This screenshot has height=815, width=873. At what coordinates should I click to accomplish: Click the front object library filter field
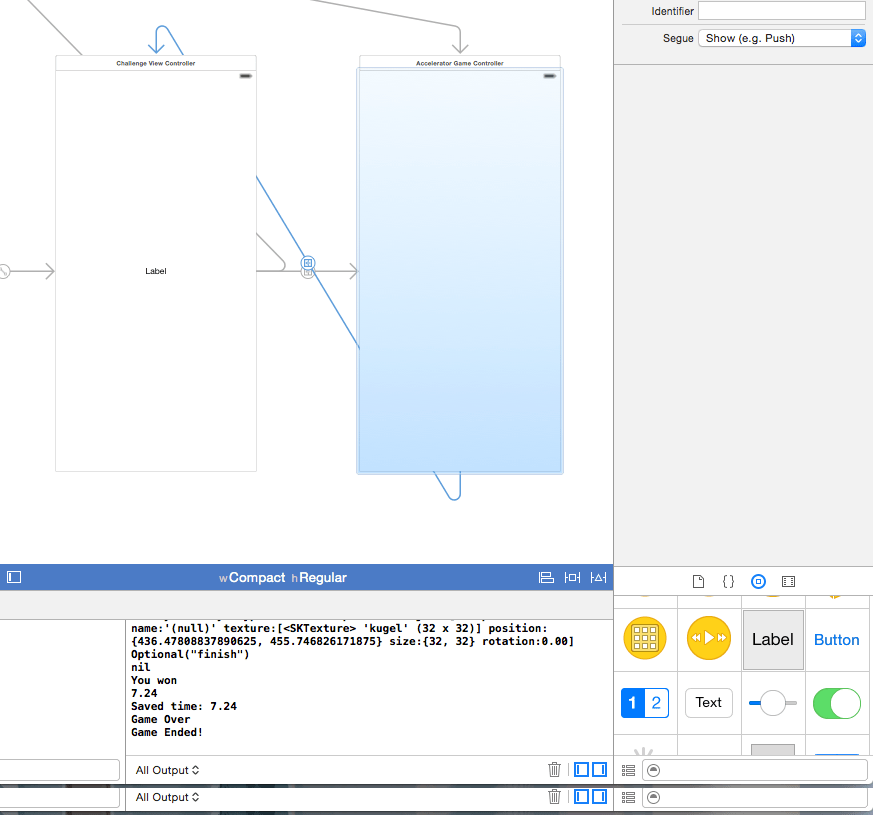[754, 770]
